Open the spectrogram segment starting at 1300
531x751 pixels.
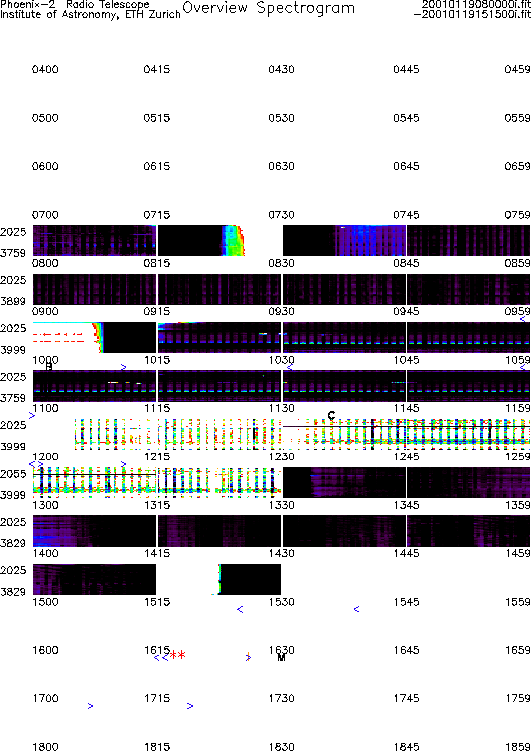(x=94, y=531)
